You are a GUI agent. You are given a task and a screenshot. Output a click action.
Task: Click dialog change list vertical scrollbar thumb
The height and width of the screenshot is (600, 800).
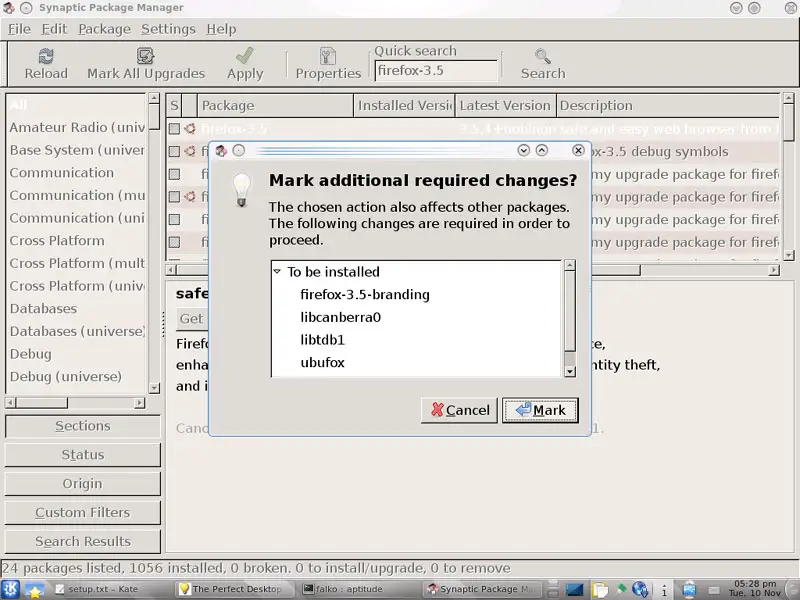570,311
